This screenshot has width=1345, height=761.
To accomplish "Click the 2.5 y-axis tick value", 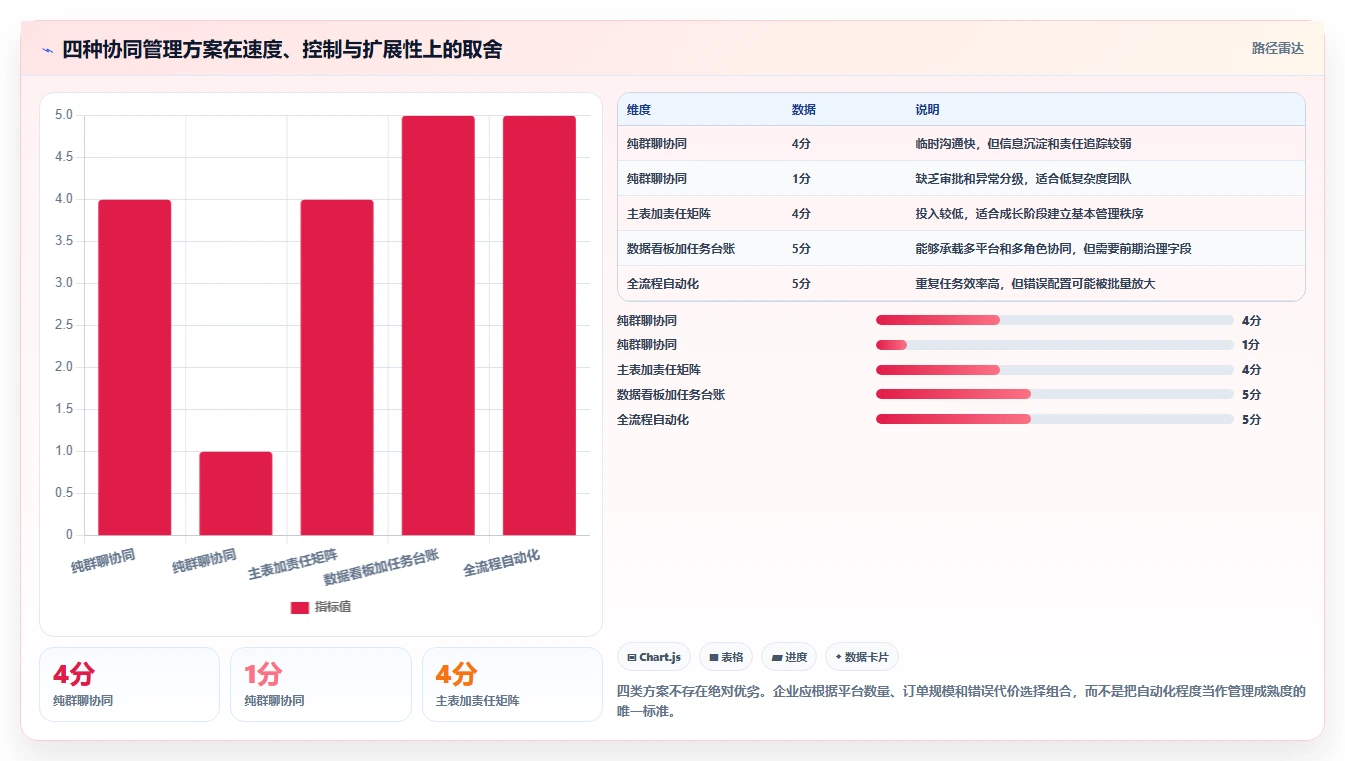I will coord(64,325).
